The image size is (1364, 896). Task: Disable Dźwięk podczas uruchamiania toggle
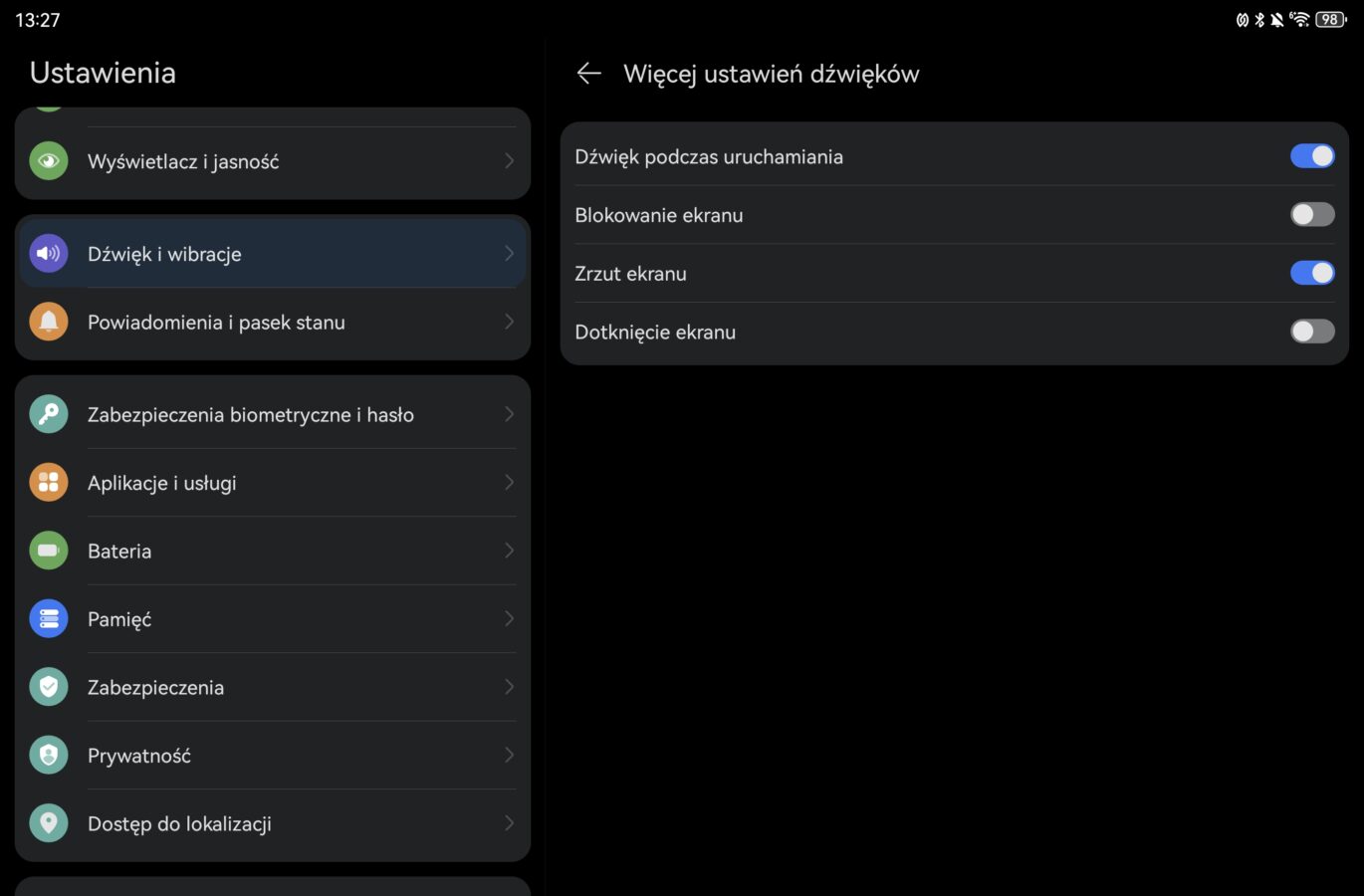pyautogui.click(x=1311, y=156)
